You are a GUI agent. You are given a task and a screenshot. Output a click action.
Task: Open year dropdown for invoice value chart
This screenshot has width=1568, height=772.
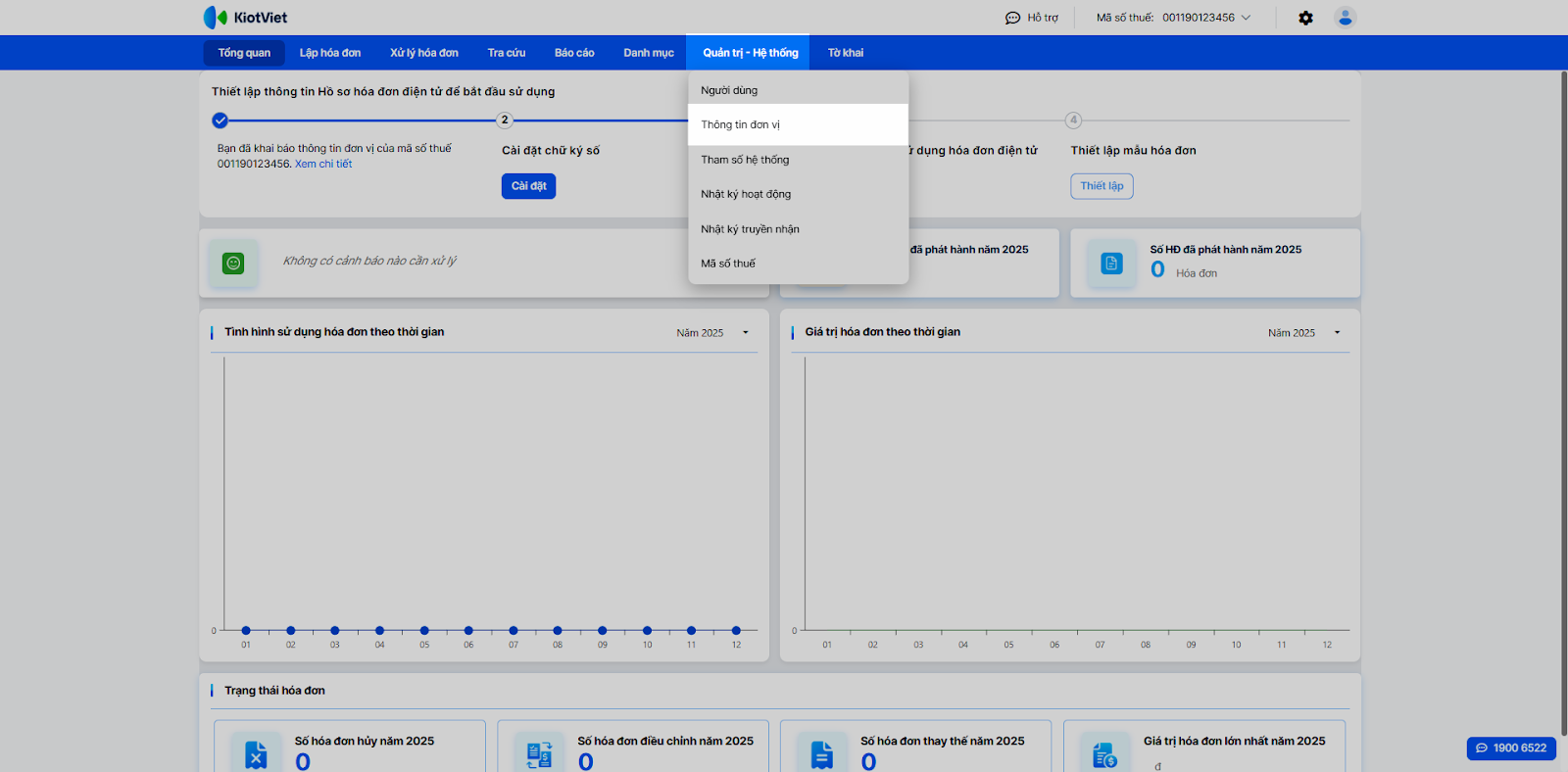point(1337,333)
